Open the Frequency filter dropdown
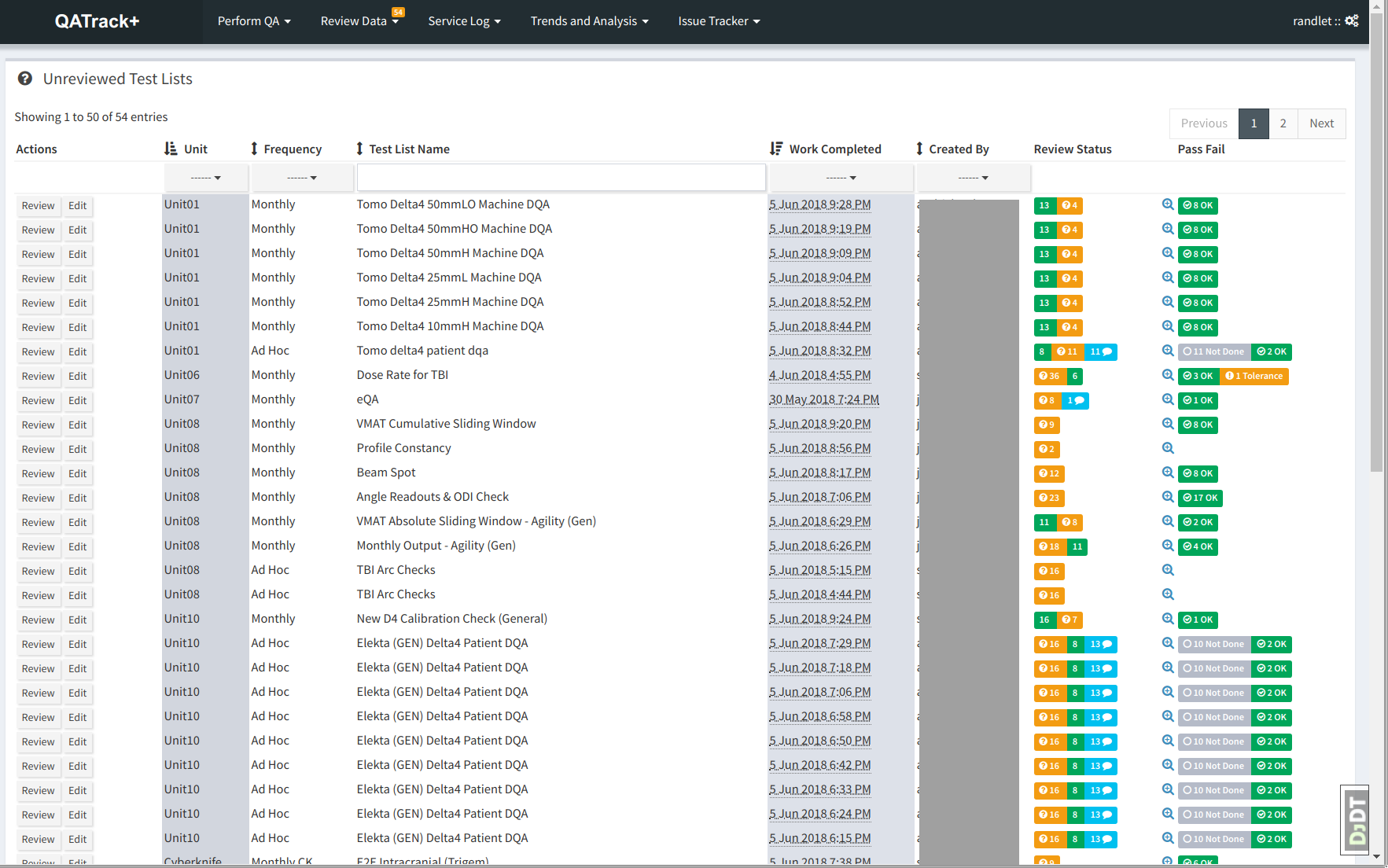Viewport: 1388px width, 868px height. coord(302,178)
